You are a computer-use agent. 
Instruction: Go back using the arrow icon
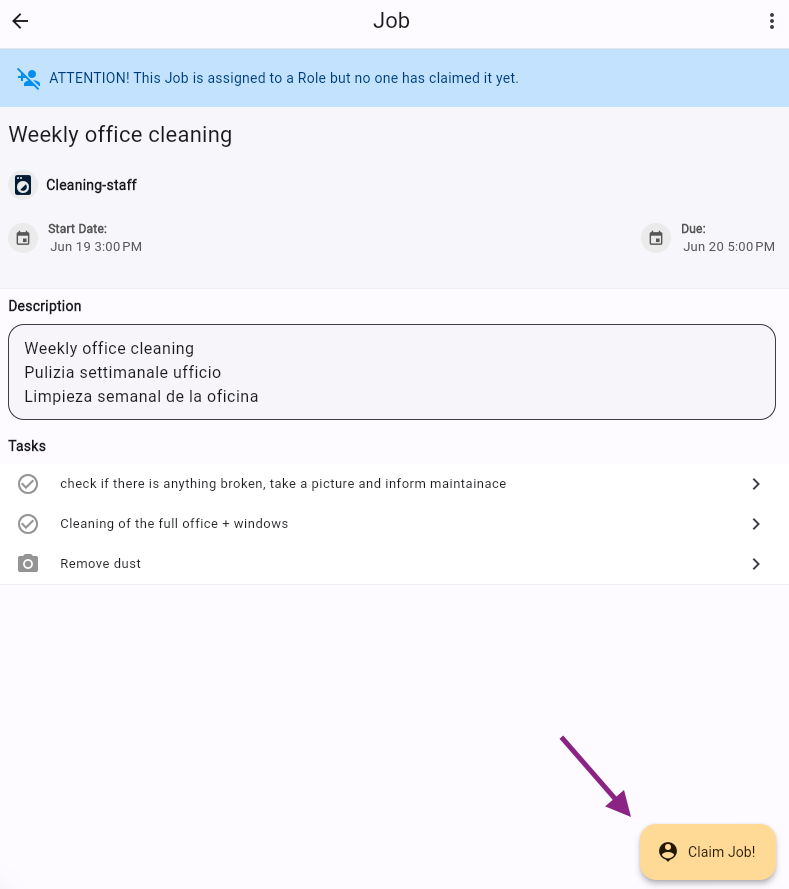click(20, 21)
